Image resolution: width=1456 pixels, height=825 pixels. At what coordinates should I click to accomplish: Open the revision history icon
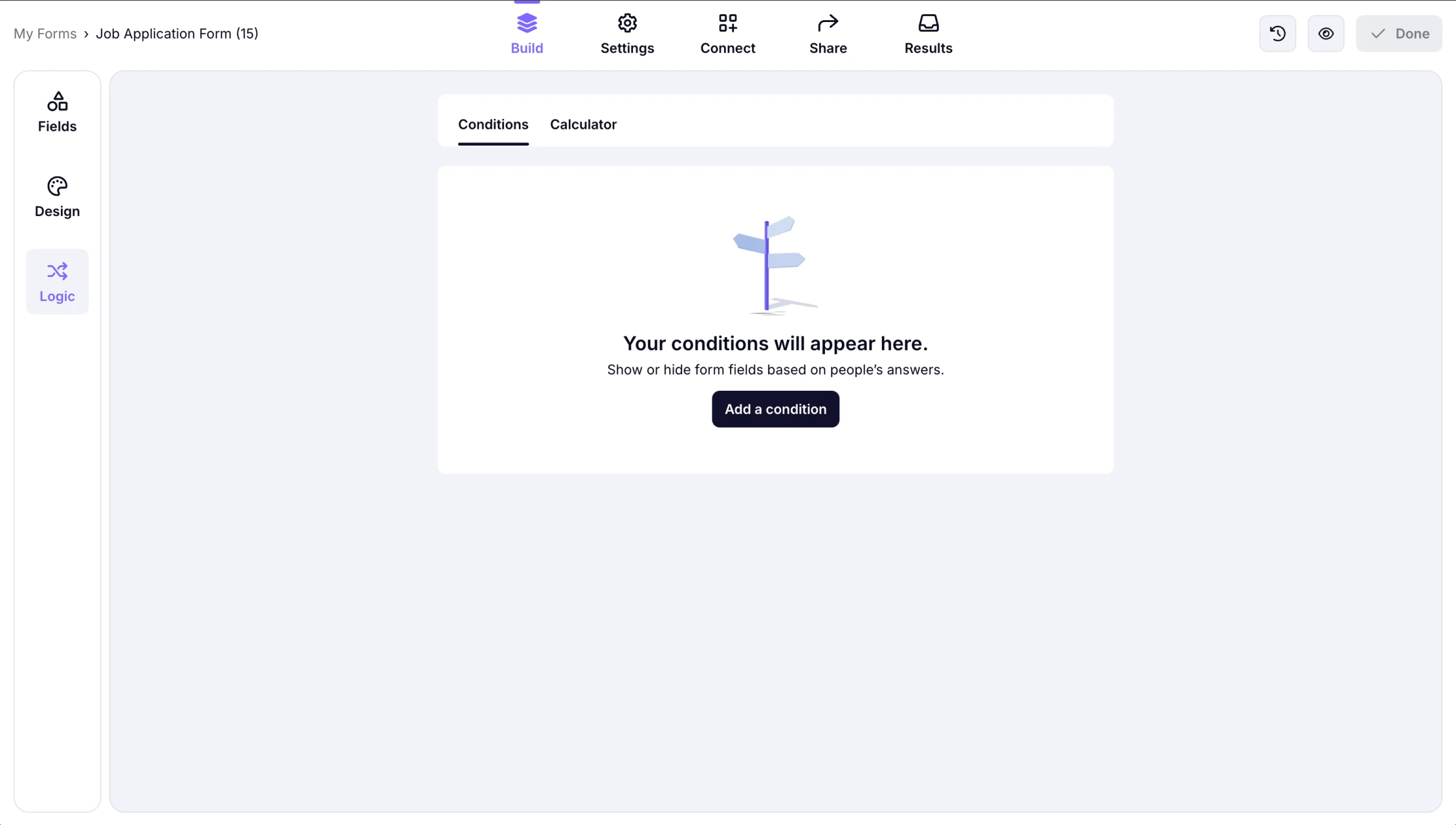click(1277, 33)
